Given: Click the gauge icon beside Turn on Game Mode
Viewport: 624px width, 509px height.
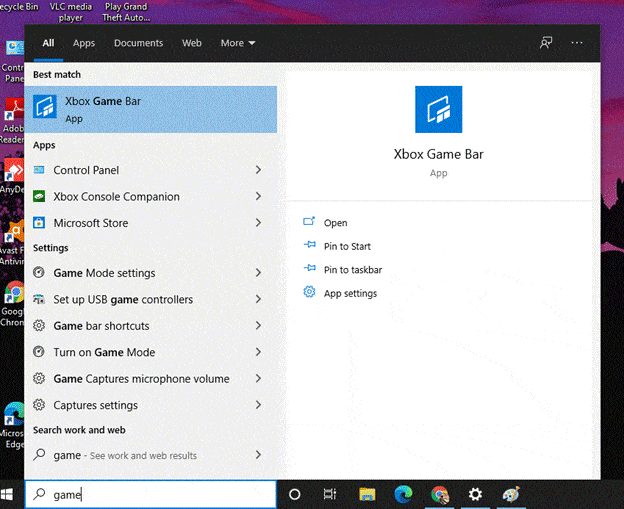Looking at the screenshot, I should 39,352.
